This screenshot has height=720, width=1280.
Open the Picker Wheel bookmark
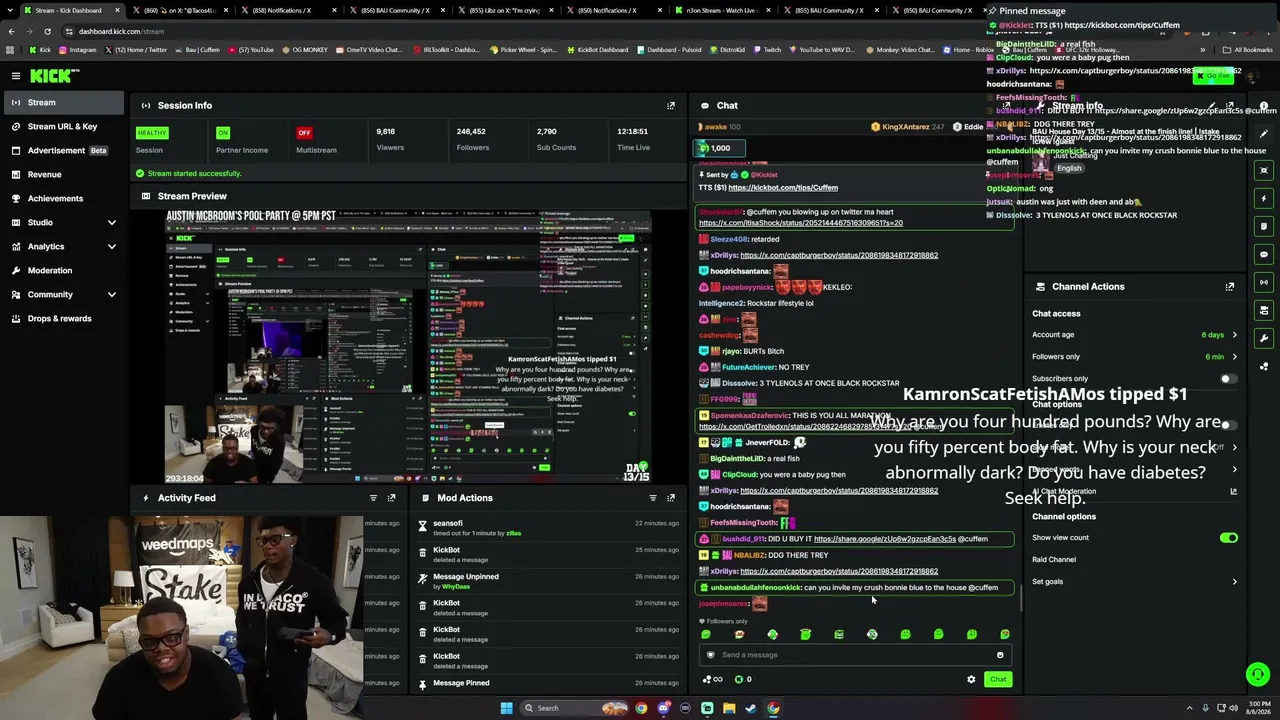point(526,50)
